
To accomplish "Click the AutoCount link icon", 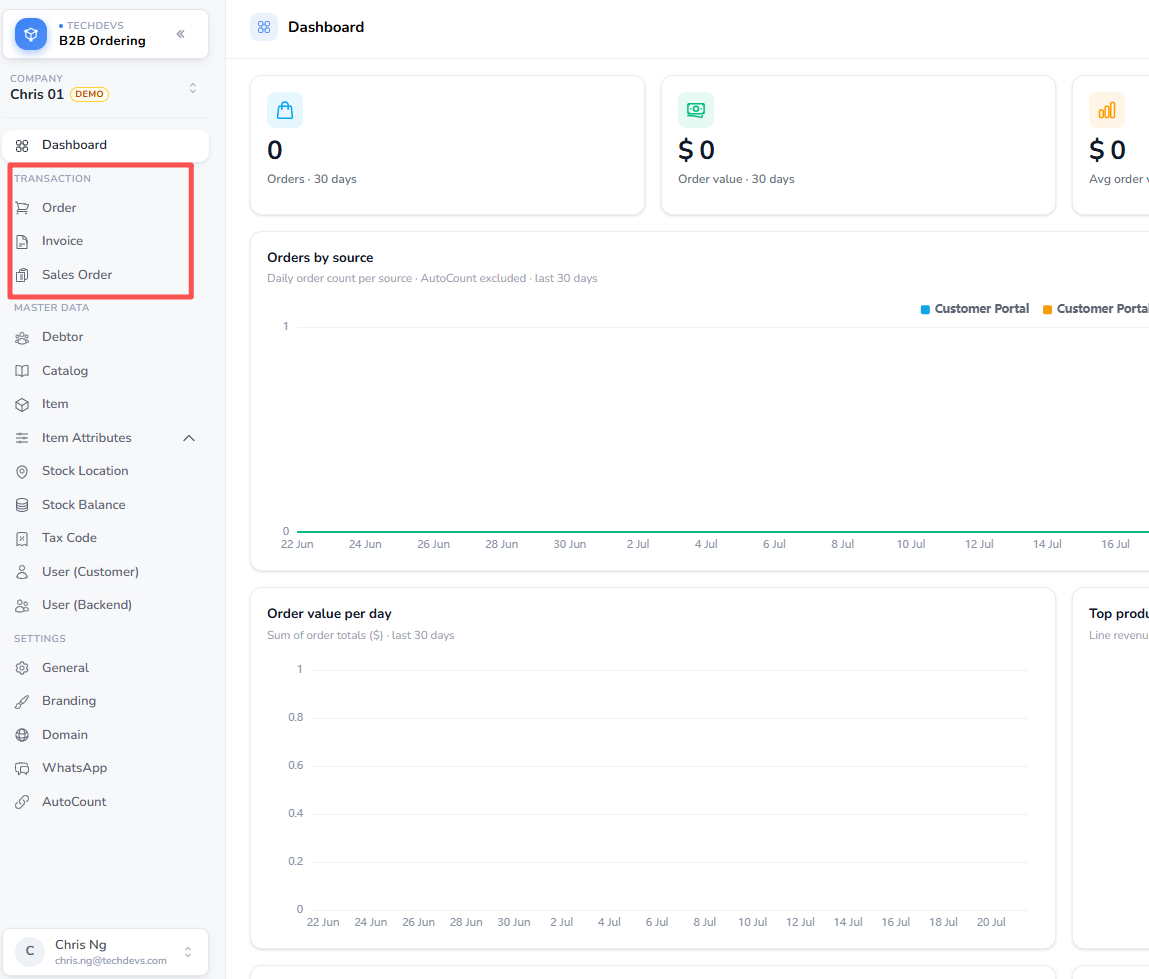I will 22,802.
